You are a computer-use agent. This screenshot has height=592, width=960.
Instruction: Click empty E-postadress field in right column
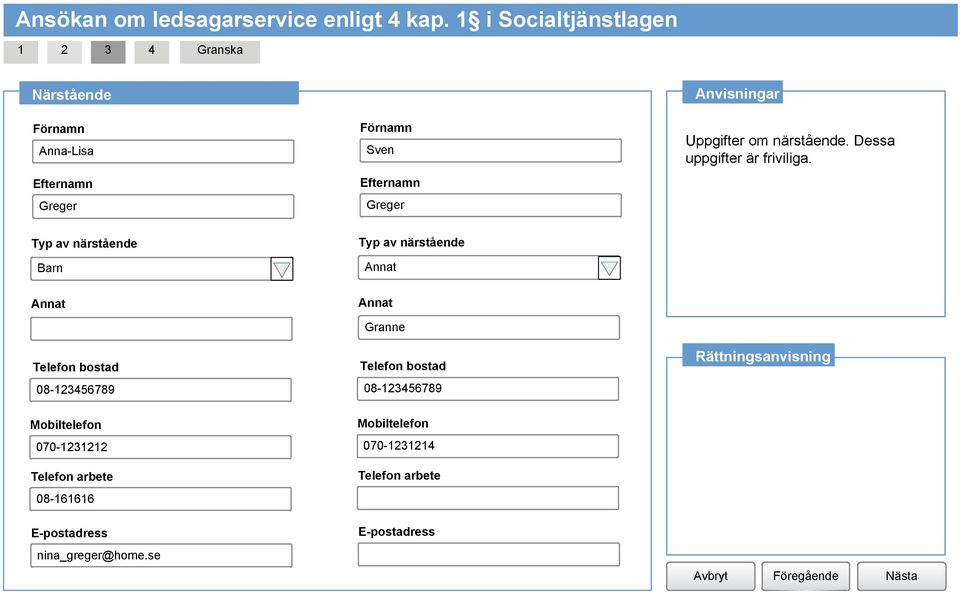point(489,554)
